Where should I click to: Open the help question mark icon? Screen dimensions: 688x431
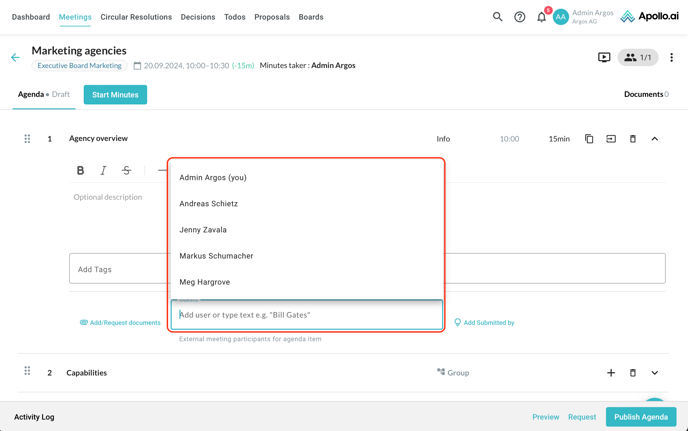tap(519, 17)
